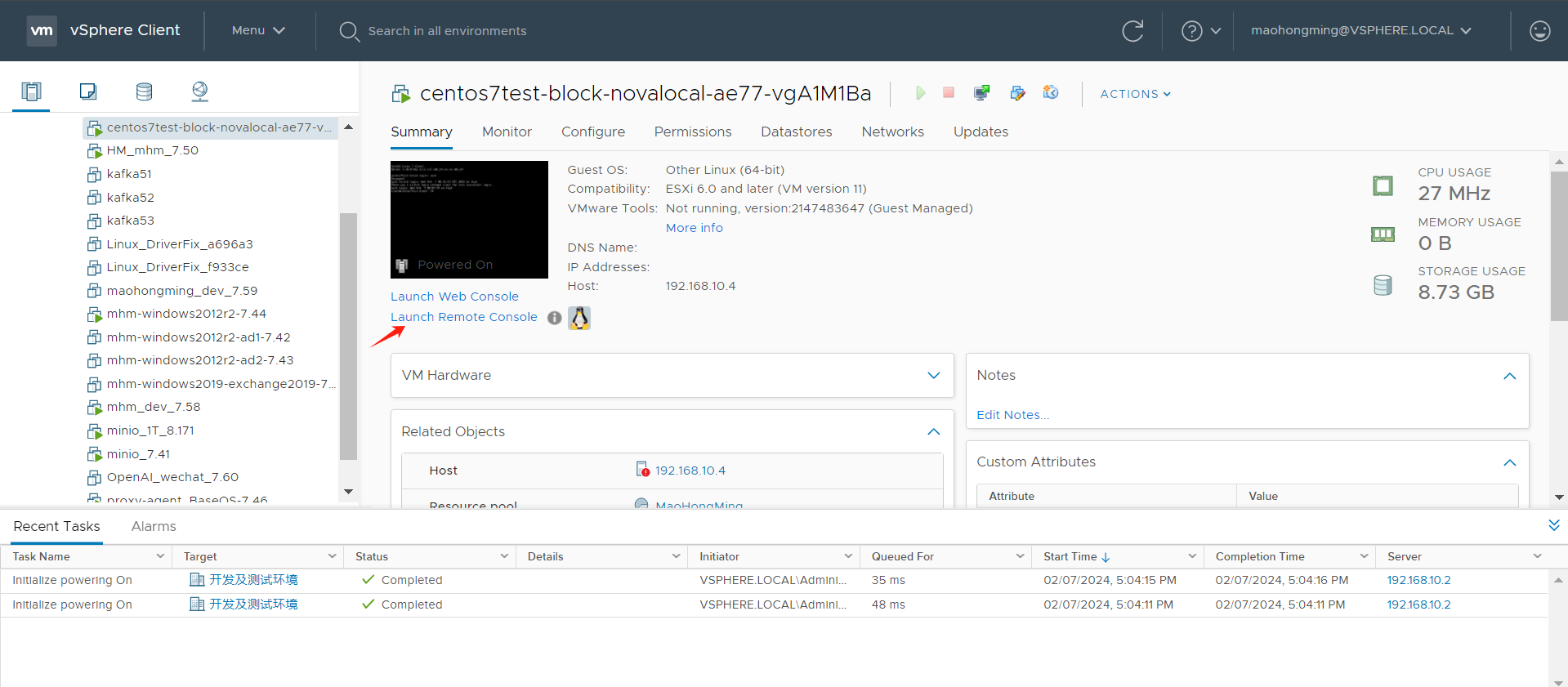1568x687 pixels.
Task: Open the Status column filter dropdown
Action: click(504, 556)
